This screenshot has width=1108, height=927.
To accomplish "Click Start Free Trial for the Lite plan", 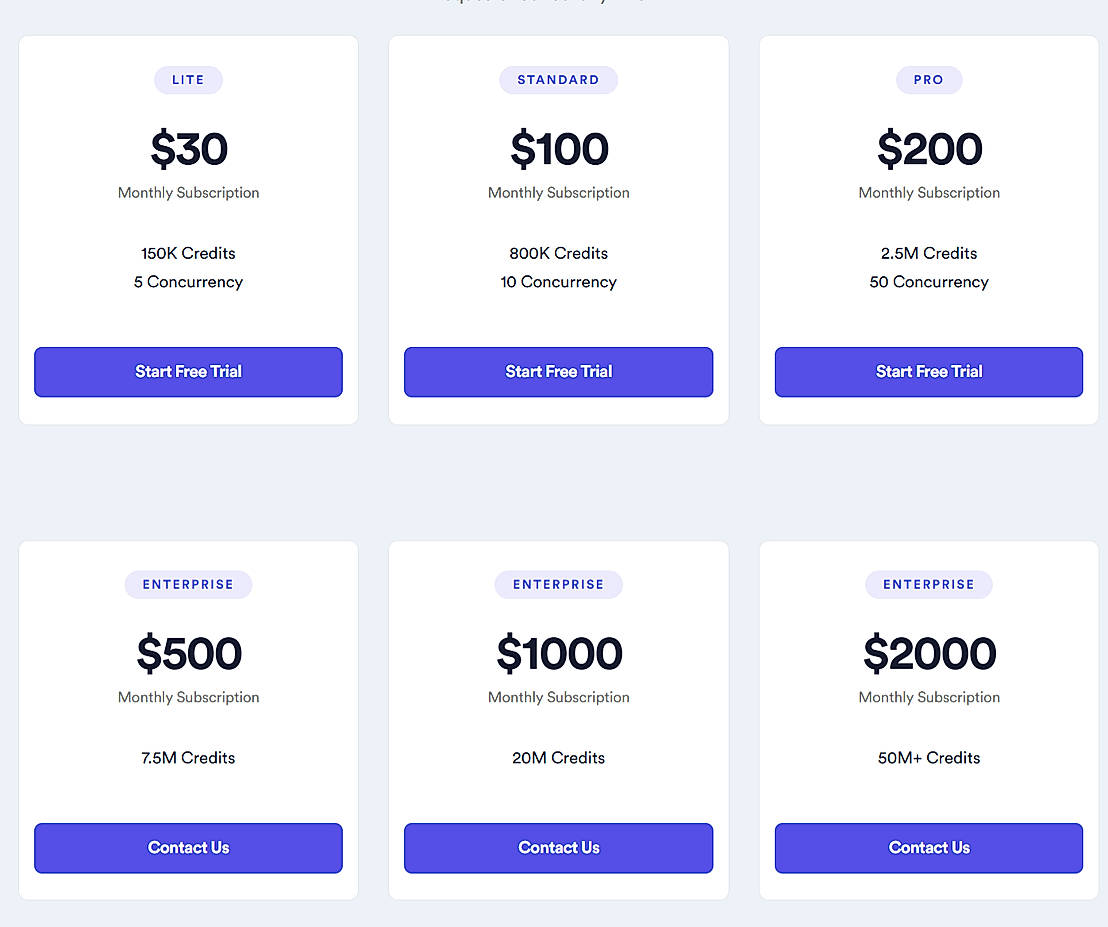I will point(188,372).
